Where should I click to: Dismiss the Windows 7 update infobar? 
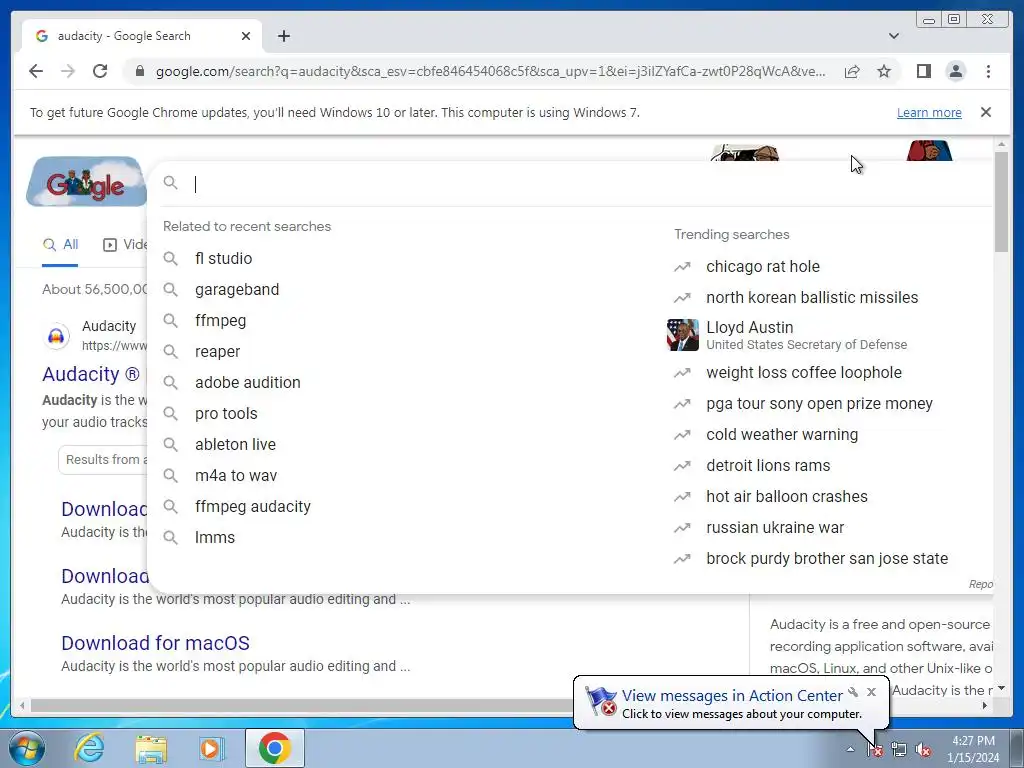pos(986,112)
